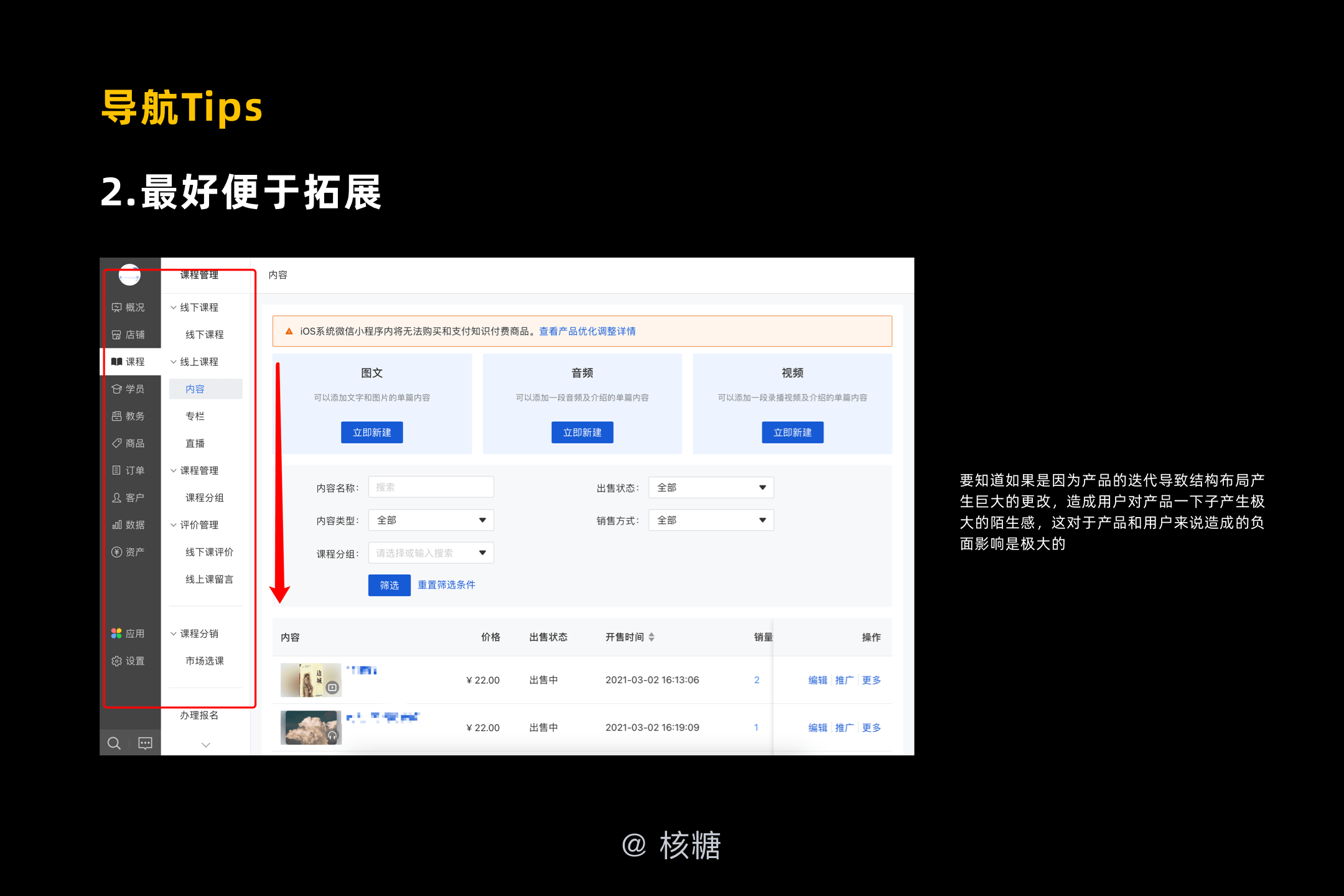Collapse the 课程分销 group
Screen dimensions: 1344x896
174,633
